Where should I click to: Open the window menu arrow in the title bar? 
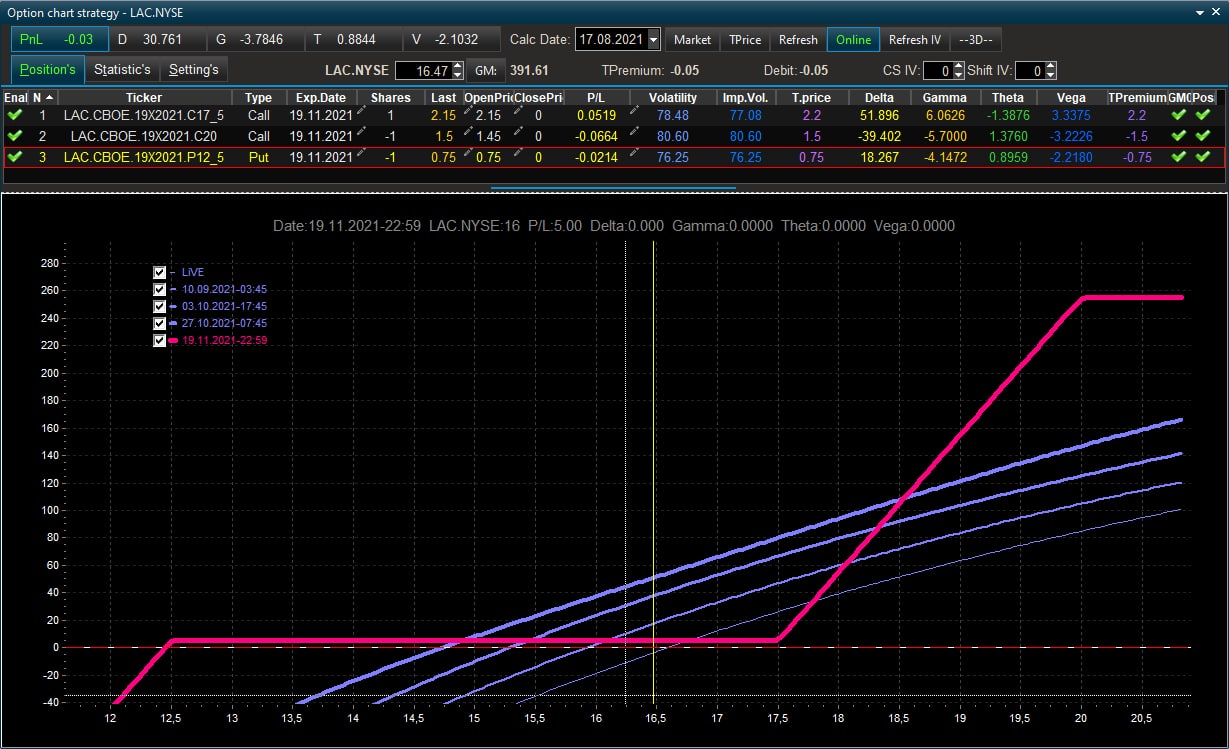tap(1201, 11)
